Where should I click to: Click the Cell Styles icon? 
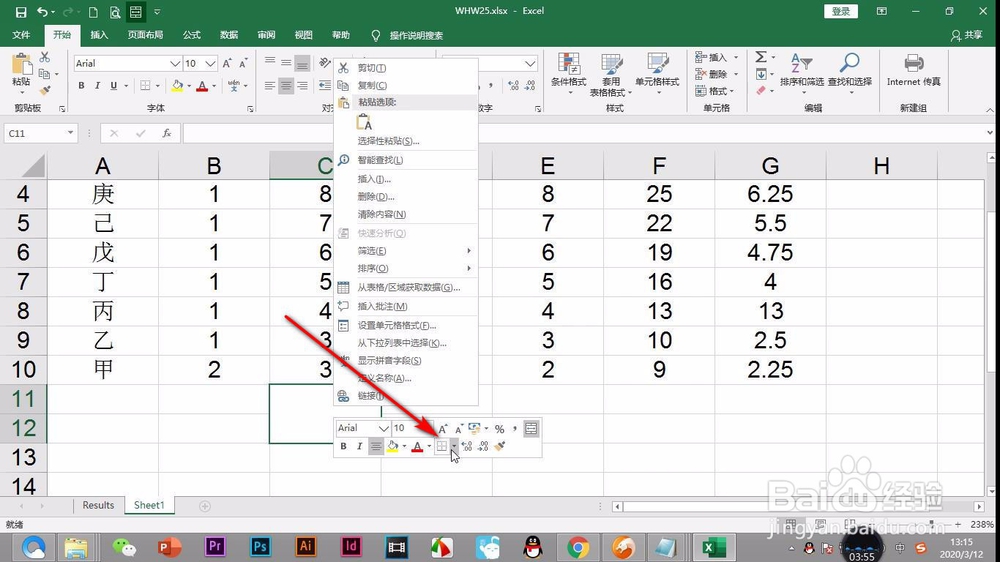click(x=657, y=64)
